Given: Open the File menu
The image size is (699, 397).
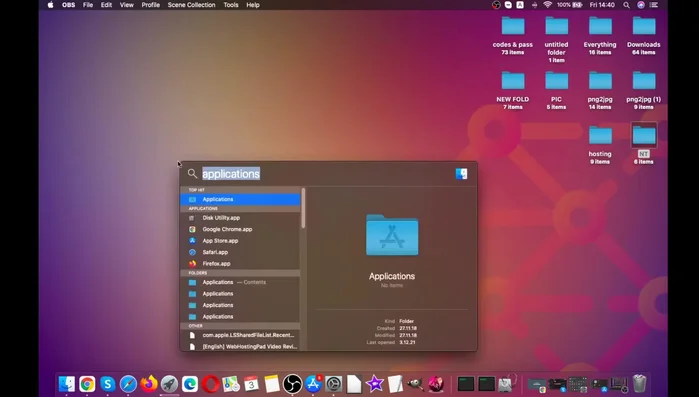Looking at the screenshot, I should click(88, 5).
